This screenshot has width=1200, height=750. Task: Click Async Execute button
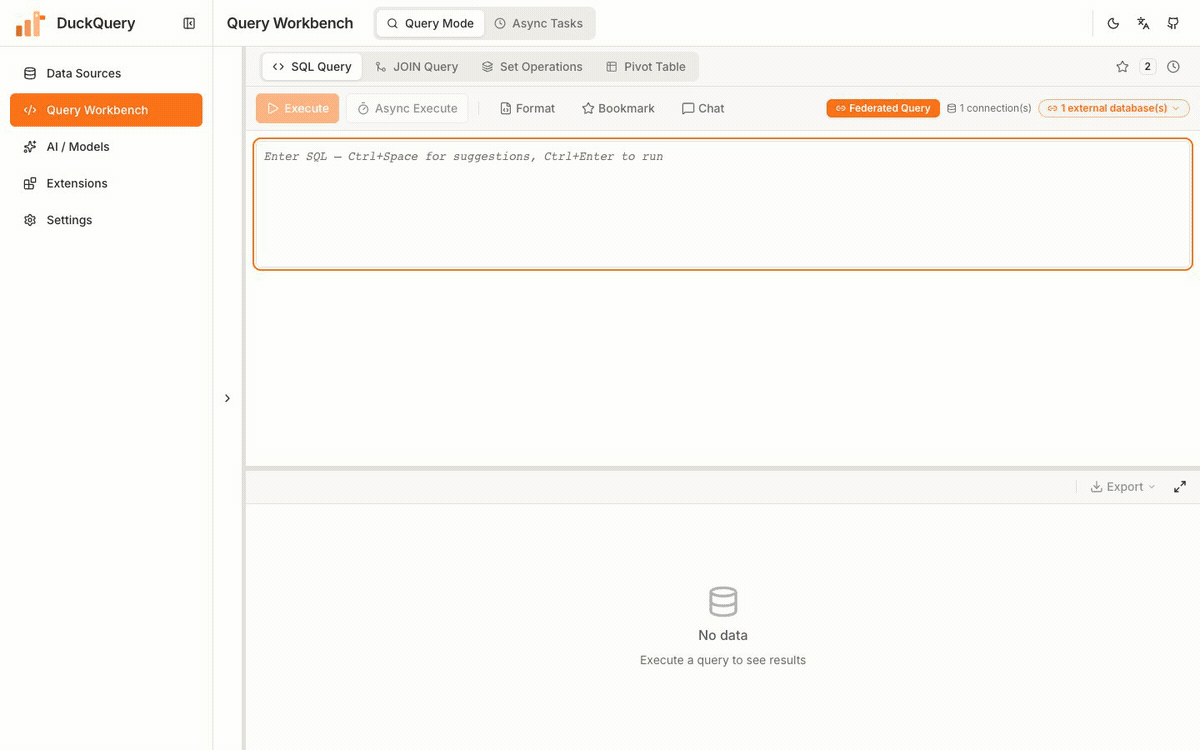coord(407,108)
